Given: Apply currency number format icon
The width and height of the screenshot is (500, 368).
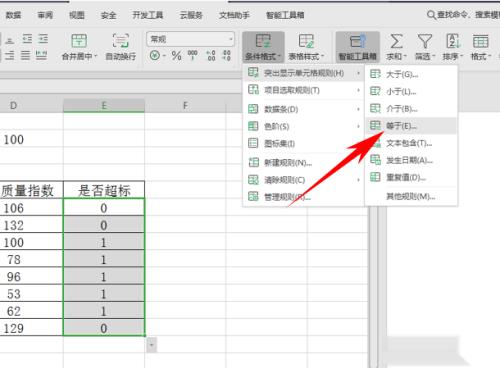Looking at the screenshot, I should (x=155, y=55).
